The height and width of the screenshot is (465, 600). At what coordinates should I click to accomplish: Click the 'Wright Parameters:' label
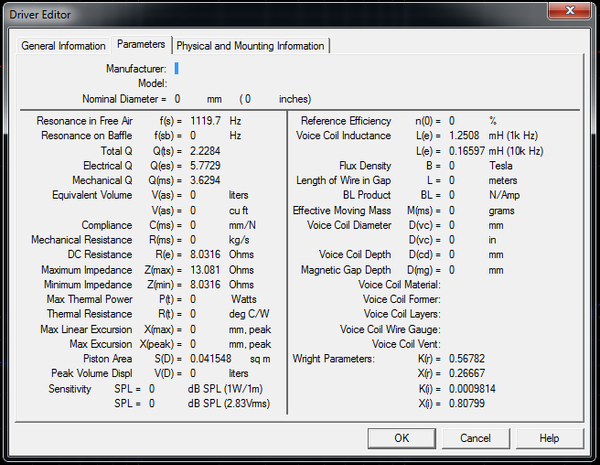[333, 359]
